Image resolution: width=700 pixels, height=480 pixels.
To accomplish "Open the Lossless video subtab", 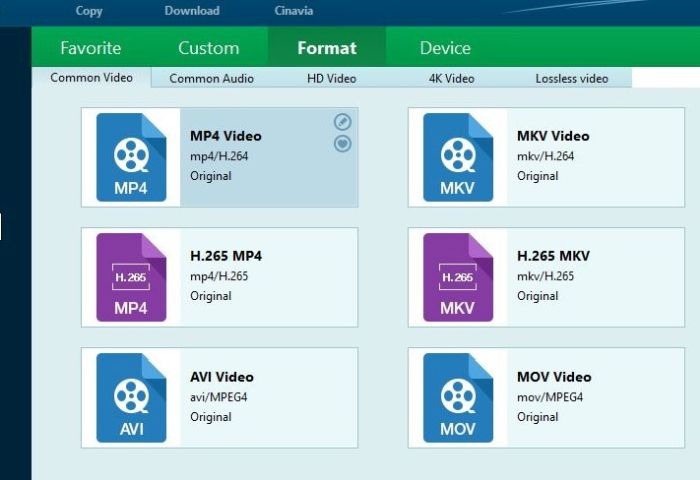I will pyautogui.click(x=571, y=78).
